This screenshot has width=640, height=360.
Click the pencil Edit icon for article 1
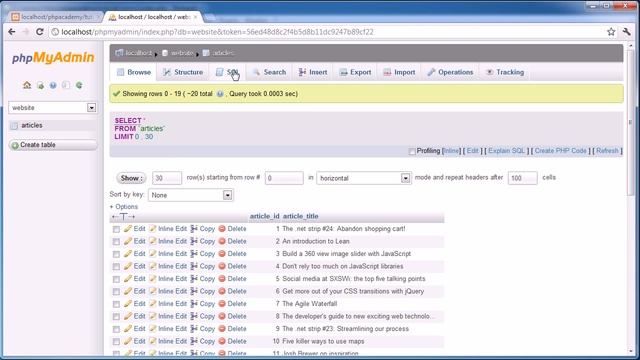click(128, 229)
